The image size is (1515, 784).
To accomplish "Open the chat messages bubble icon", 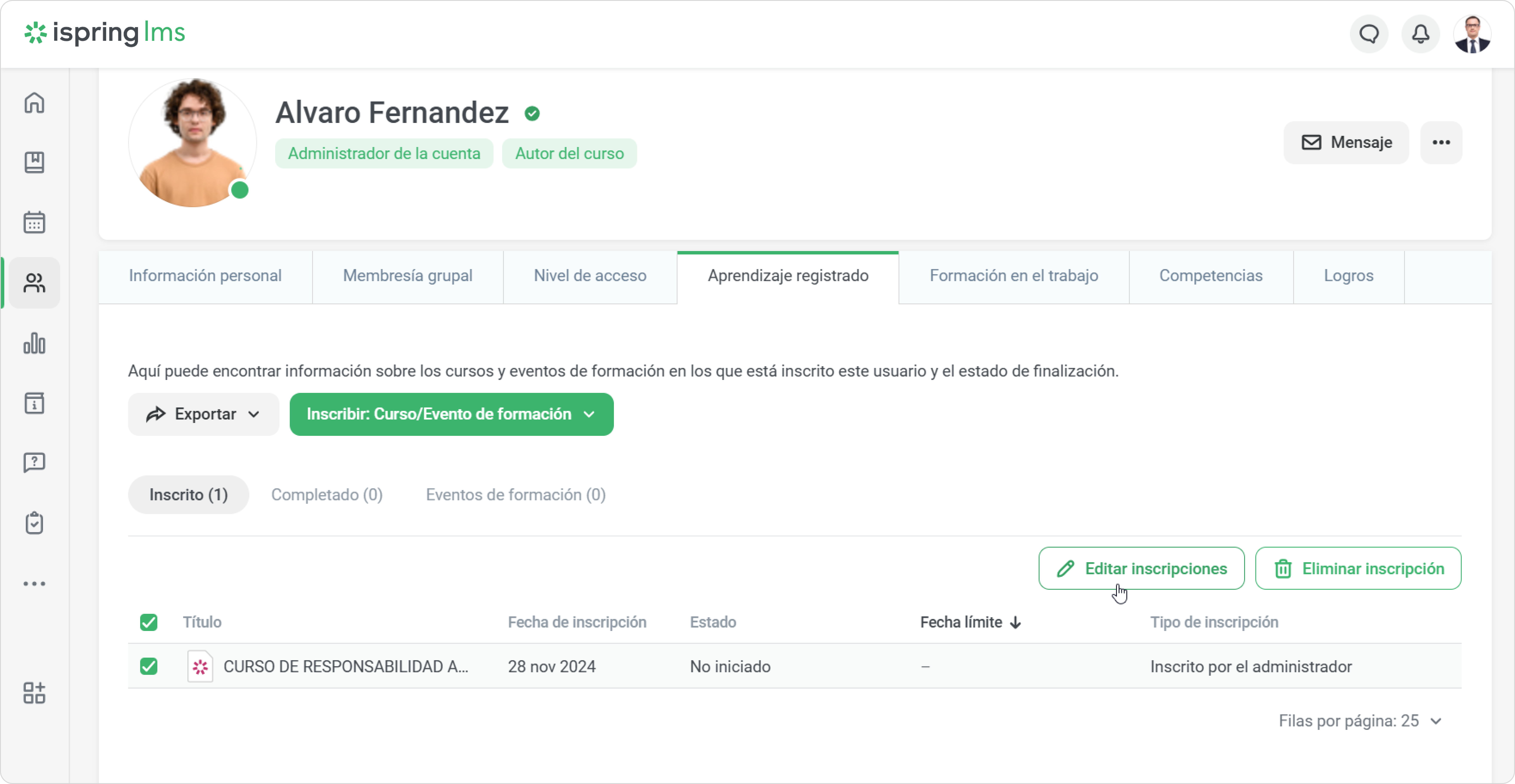I will tap(1369, 34).
